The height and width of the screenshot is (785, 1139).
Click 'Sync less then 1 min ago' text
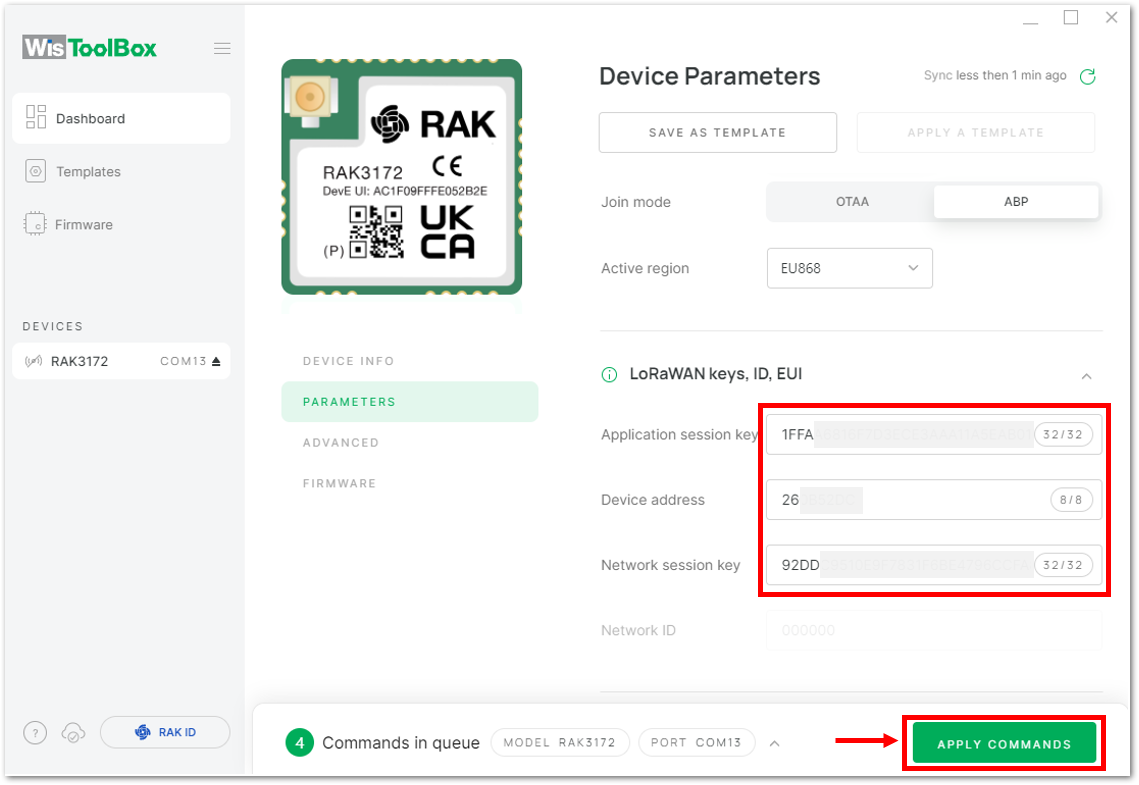pos(995,76)
